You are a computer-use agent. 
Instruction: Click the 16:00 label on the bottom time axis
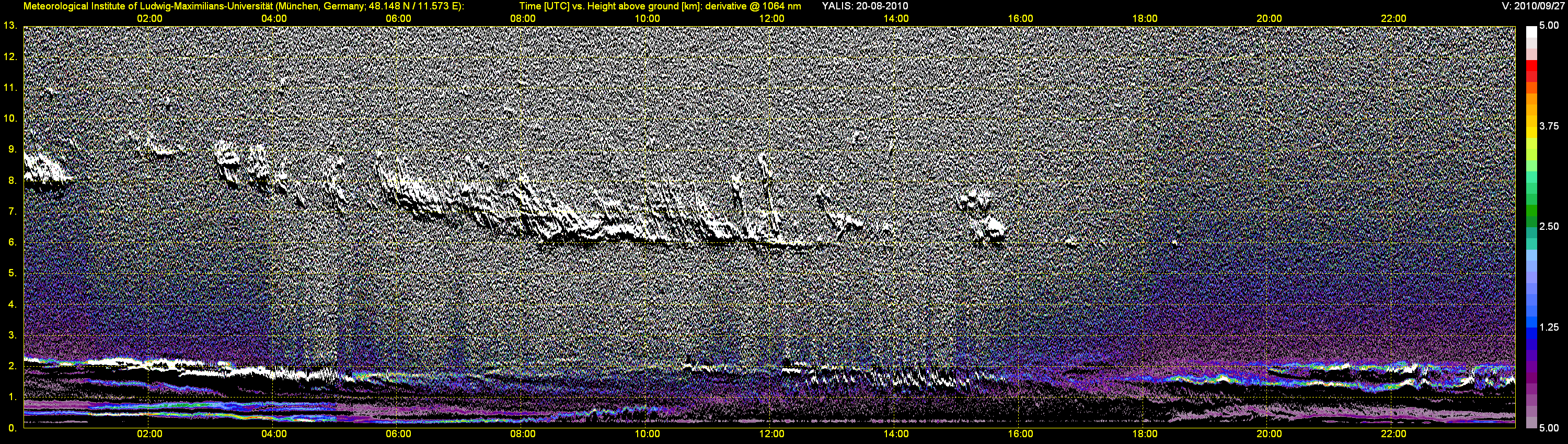(1020, 434)
